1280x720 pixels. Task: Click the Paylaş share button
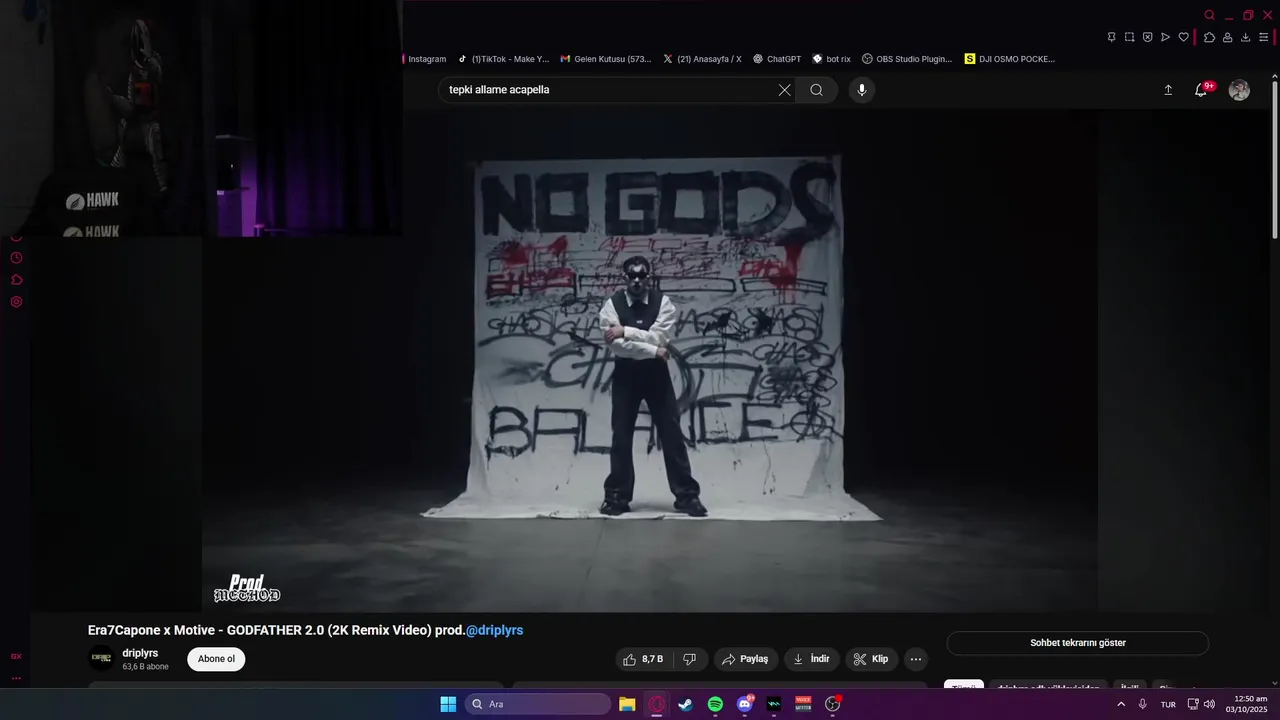coord(746,659)
